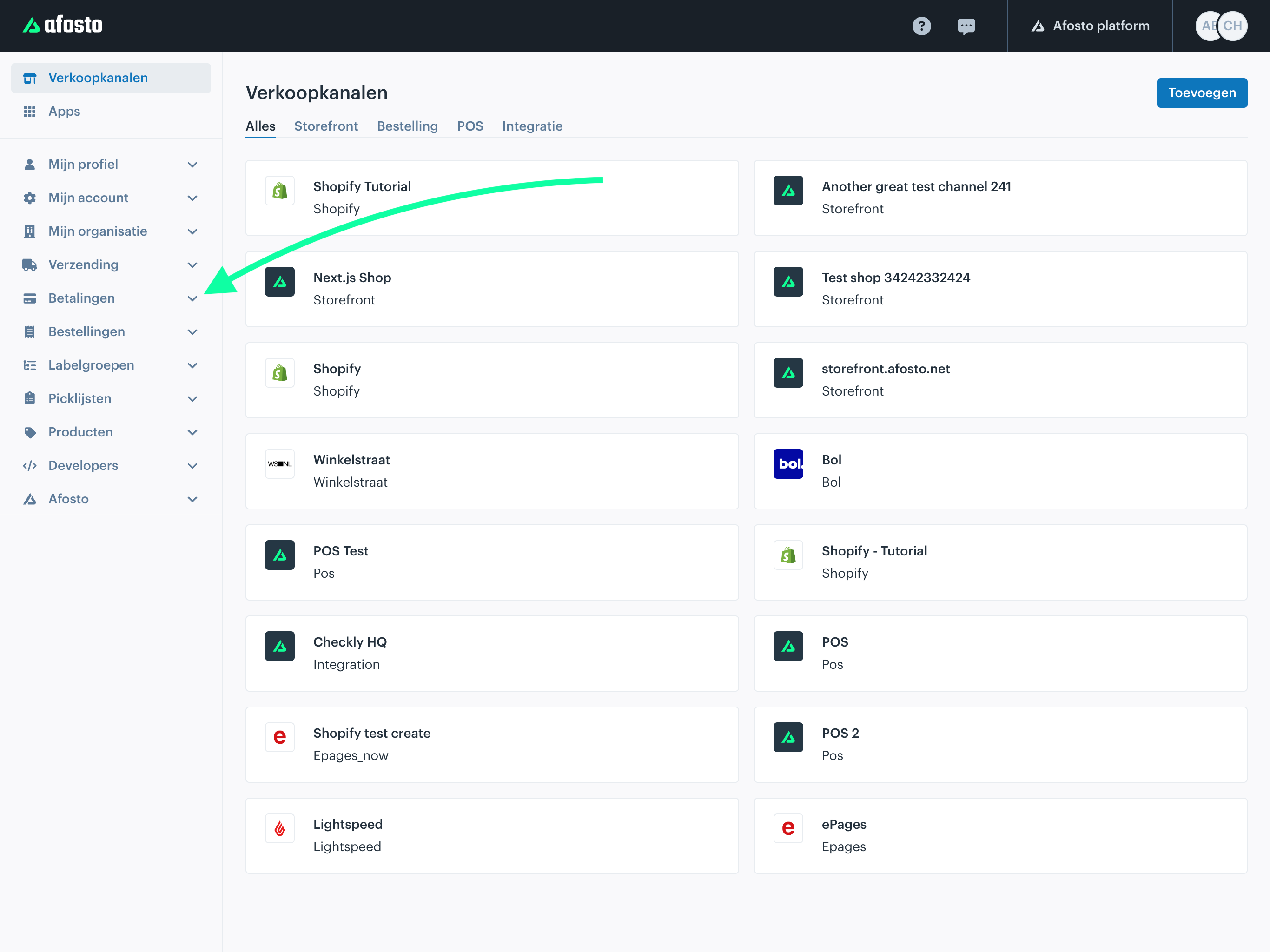Open the Shopify - Tutorial channel
This screenshot has width=1270, height=952.
click(x=1000, y=563)
